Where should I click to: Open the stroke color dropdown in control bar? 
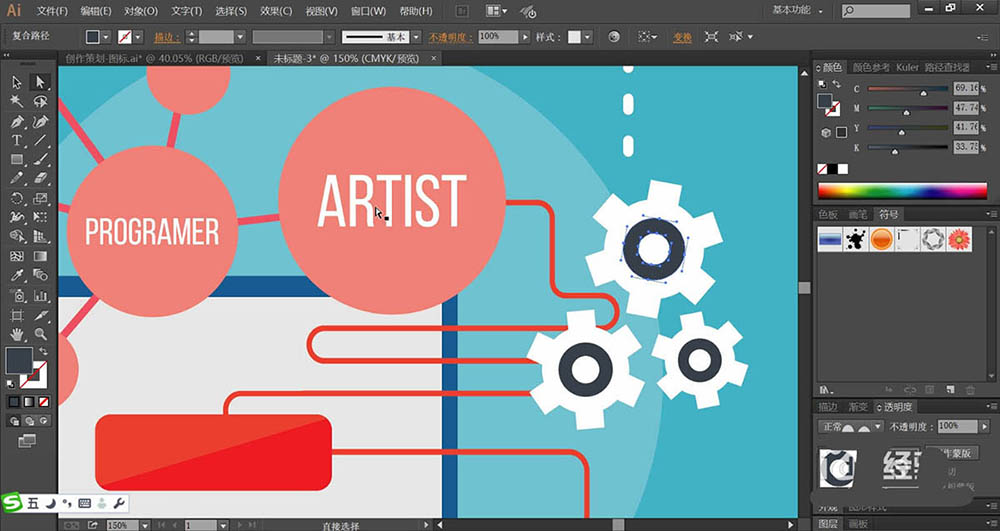click(x=138, y=37)
